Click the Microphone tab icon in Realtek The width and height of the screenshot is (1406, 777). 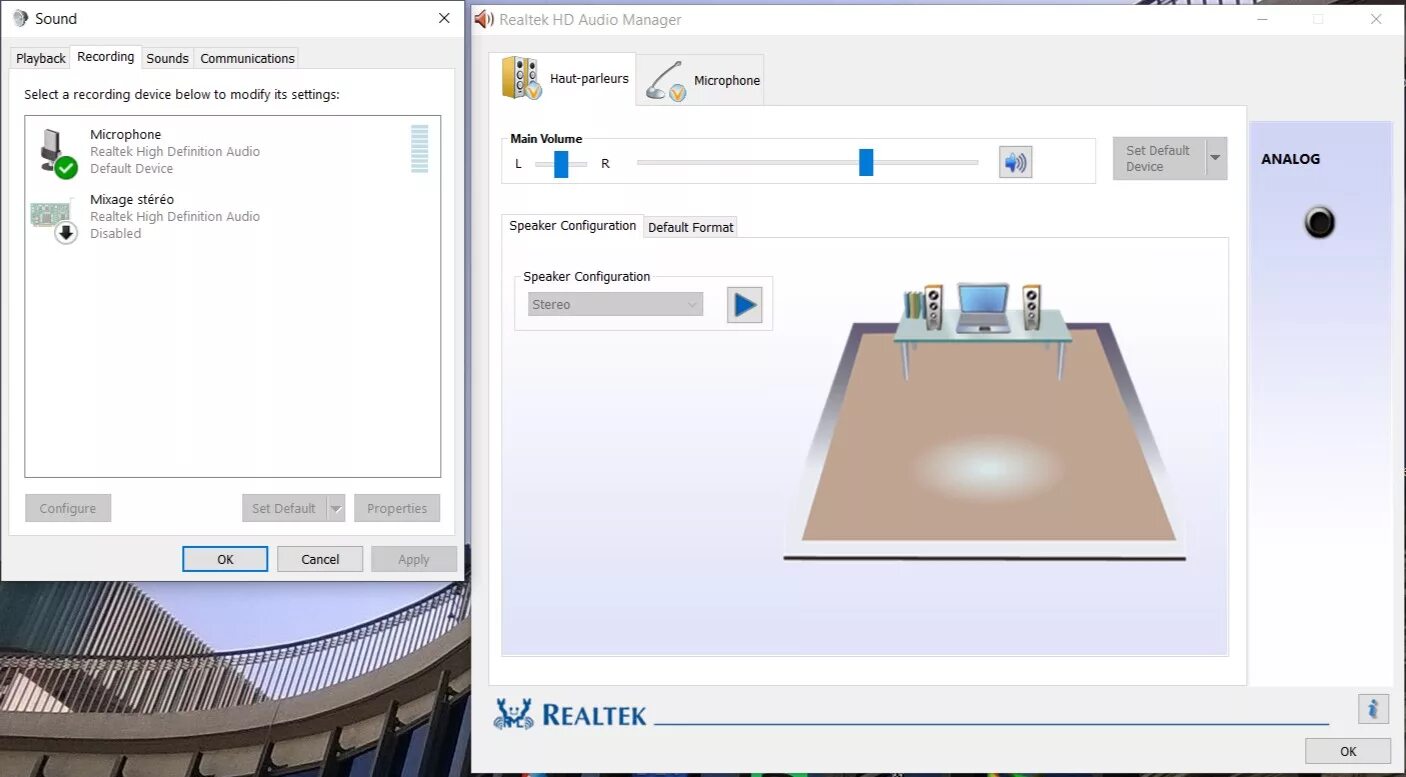(x=666, y=81)
